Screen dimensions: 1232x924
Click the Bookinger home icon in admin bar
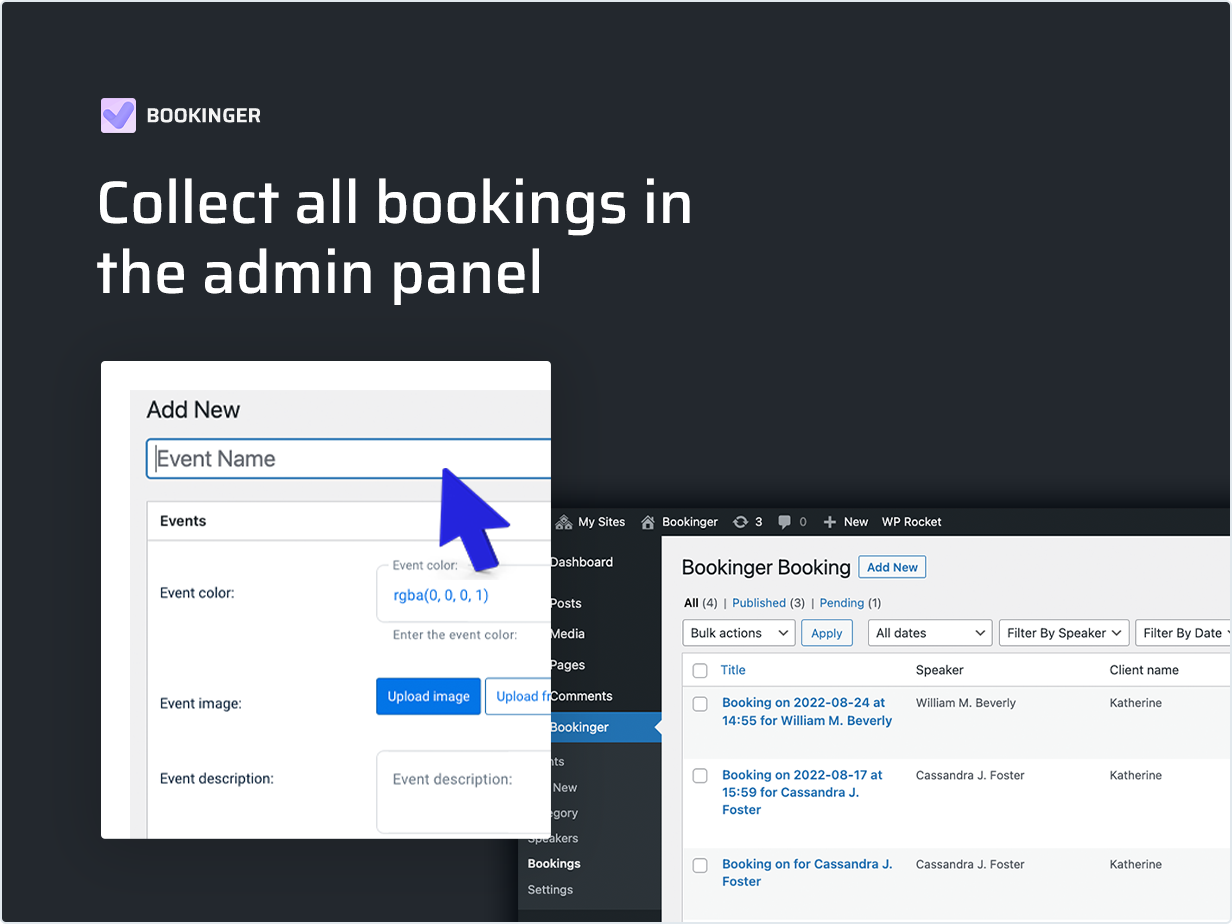648,522
